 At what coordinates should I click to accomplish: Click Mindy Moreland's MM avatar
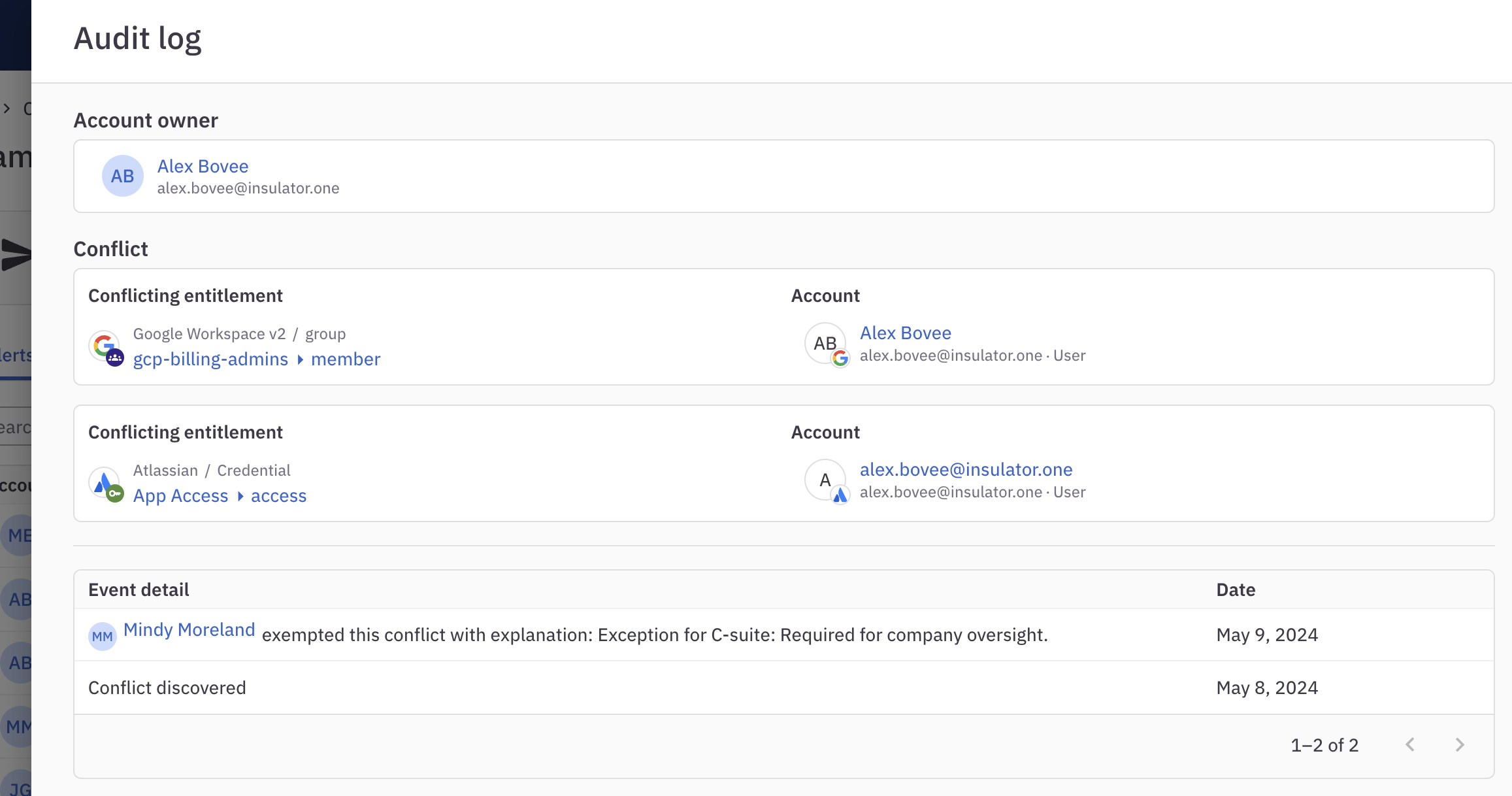point(102,635)
